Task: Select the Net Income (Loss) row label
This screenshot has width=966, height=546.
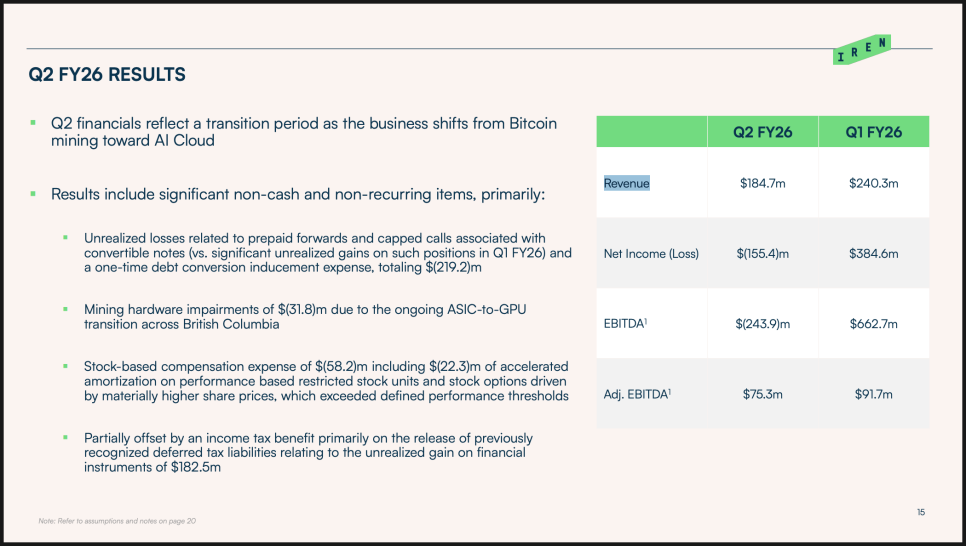Action: point(651,254)
